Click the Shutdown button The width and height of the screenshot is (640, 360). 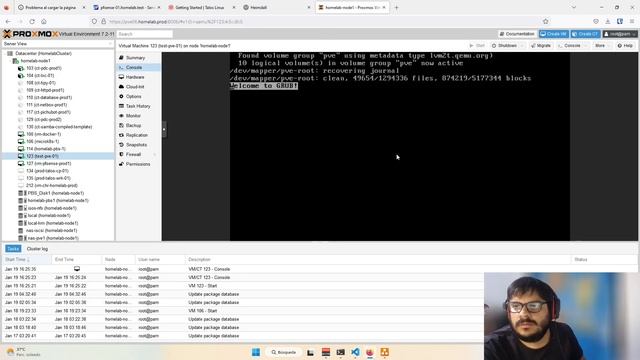pos(504,46)
